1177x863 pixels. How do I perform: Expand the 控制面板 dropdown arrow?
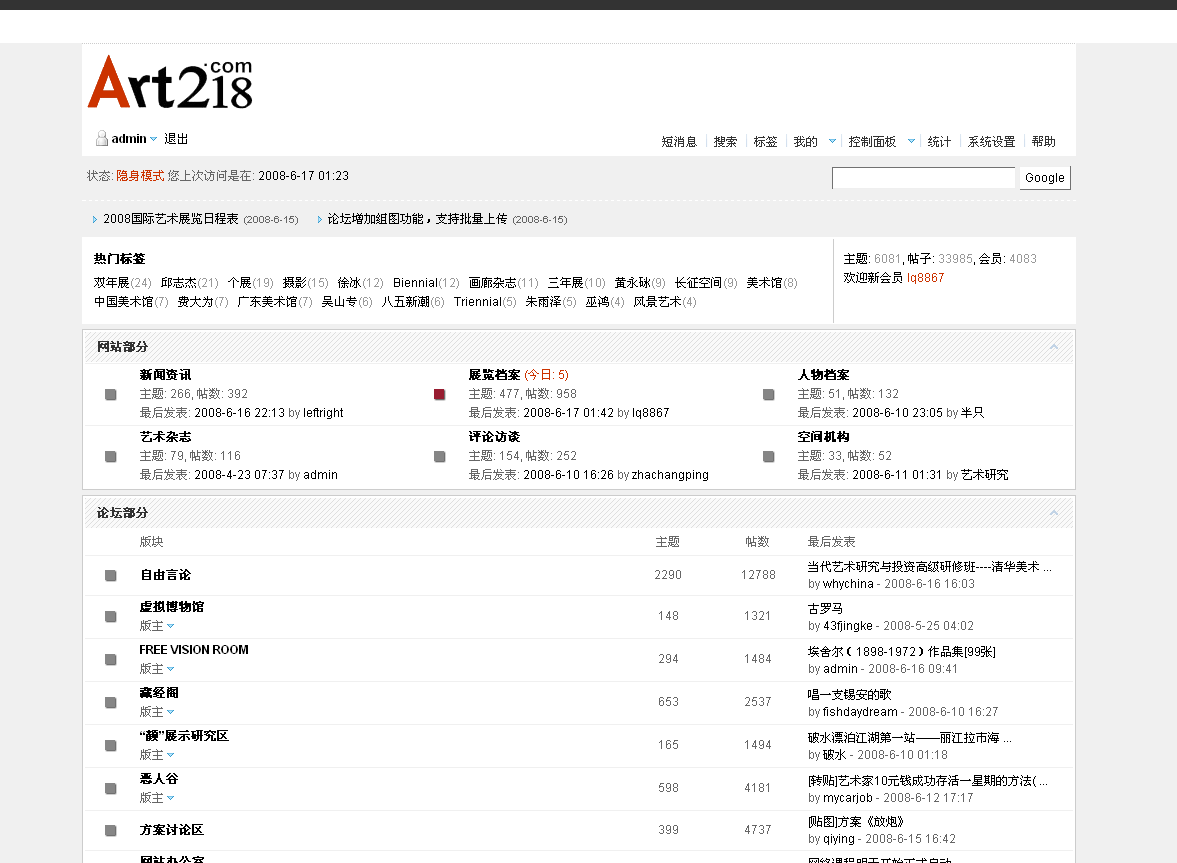(911, 142)
